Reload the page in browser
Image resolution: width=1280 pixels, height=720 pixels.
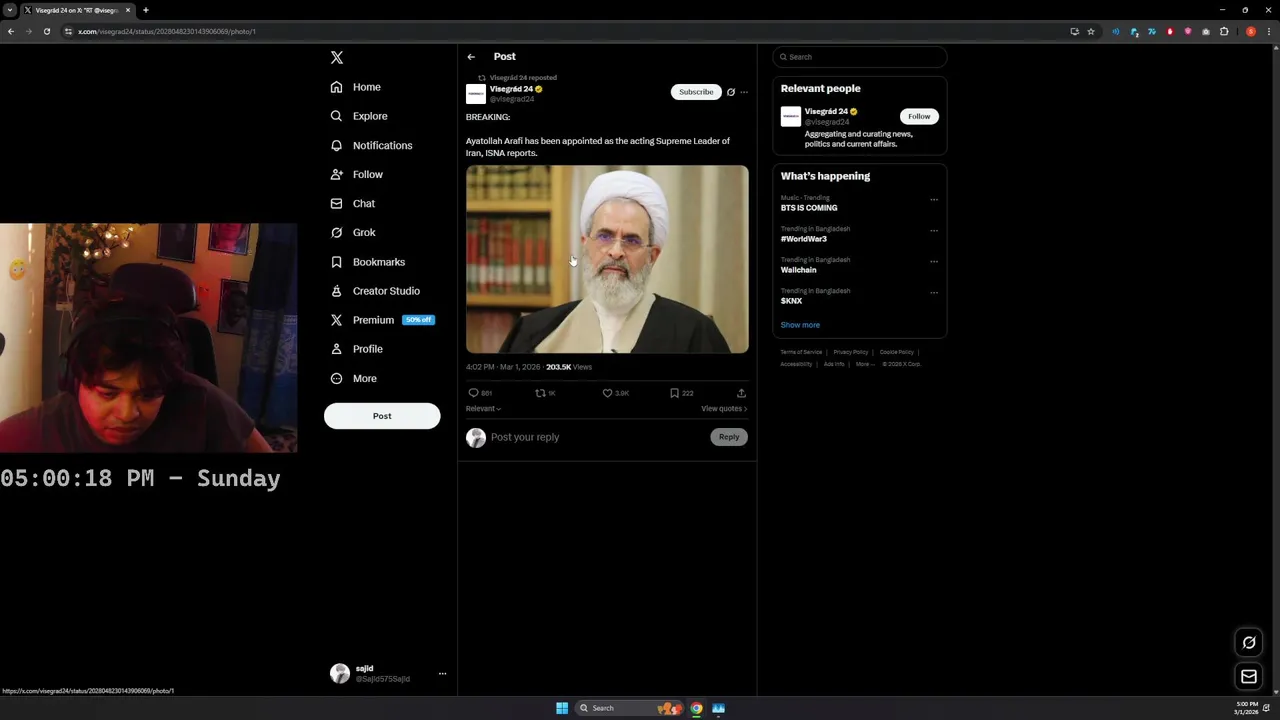click(46, 31)
